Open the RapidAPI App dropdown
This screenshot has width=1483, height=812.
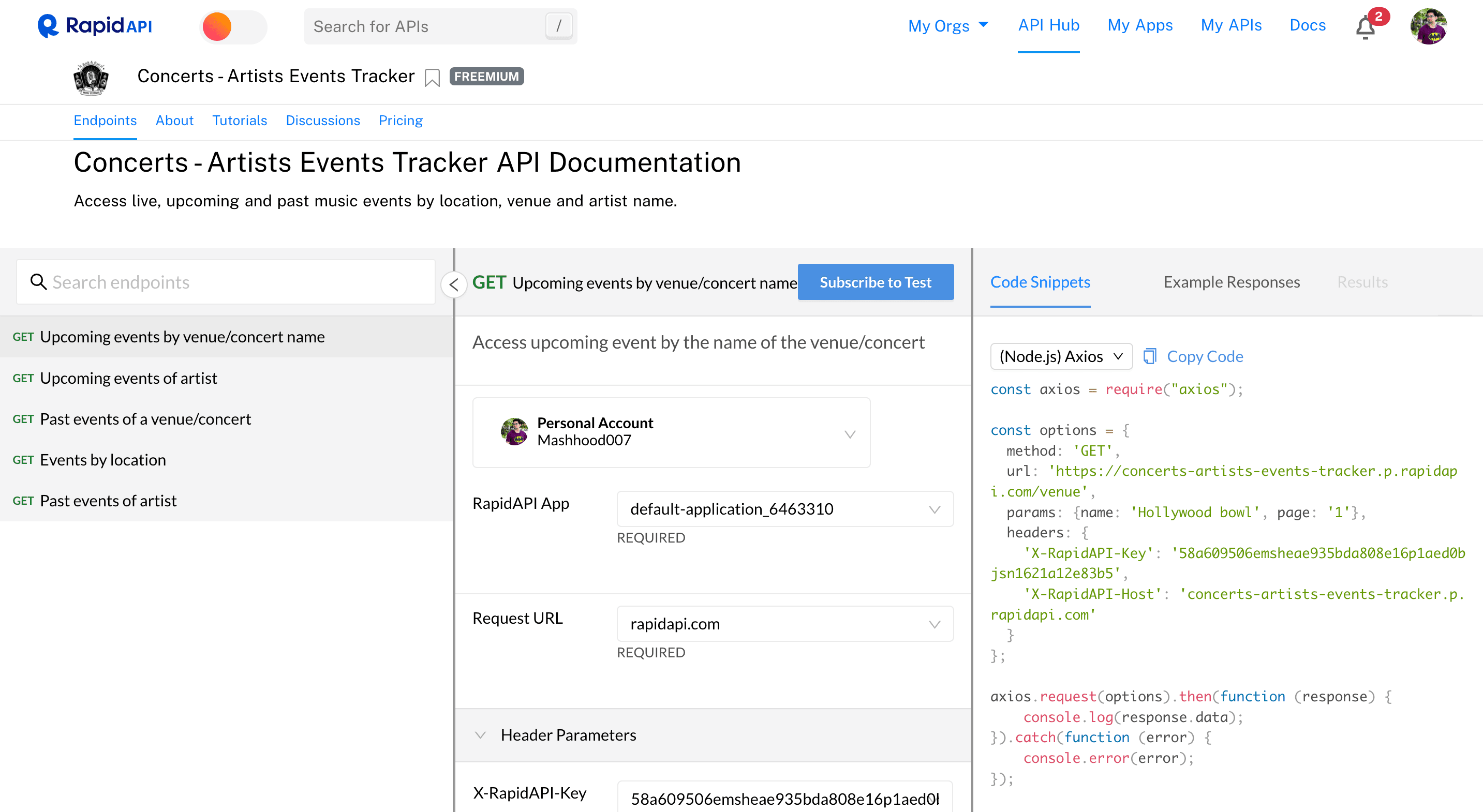coord(784,509)
